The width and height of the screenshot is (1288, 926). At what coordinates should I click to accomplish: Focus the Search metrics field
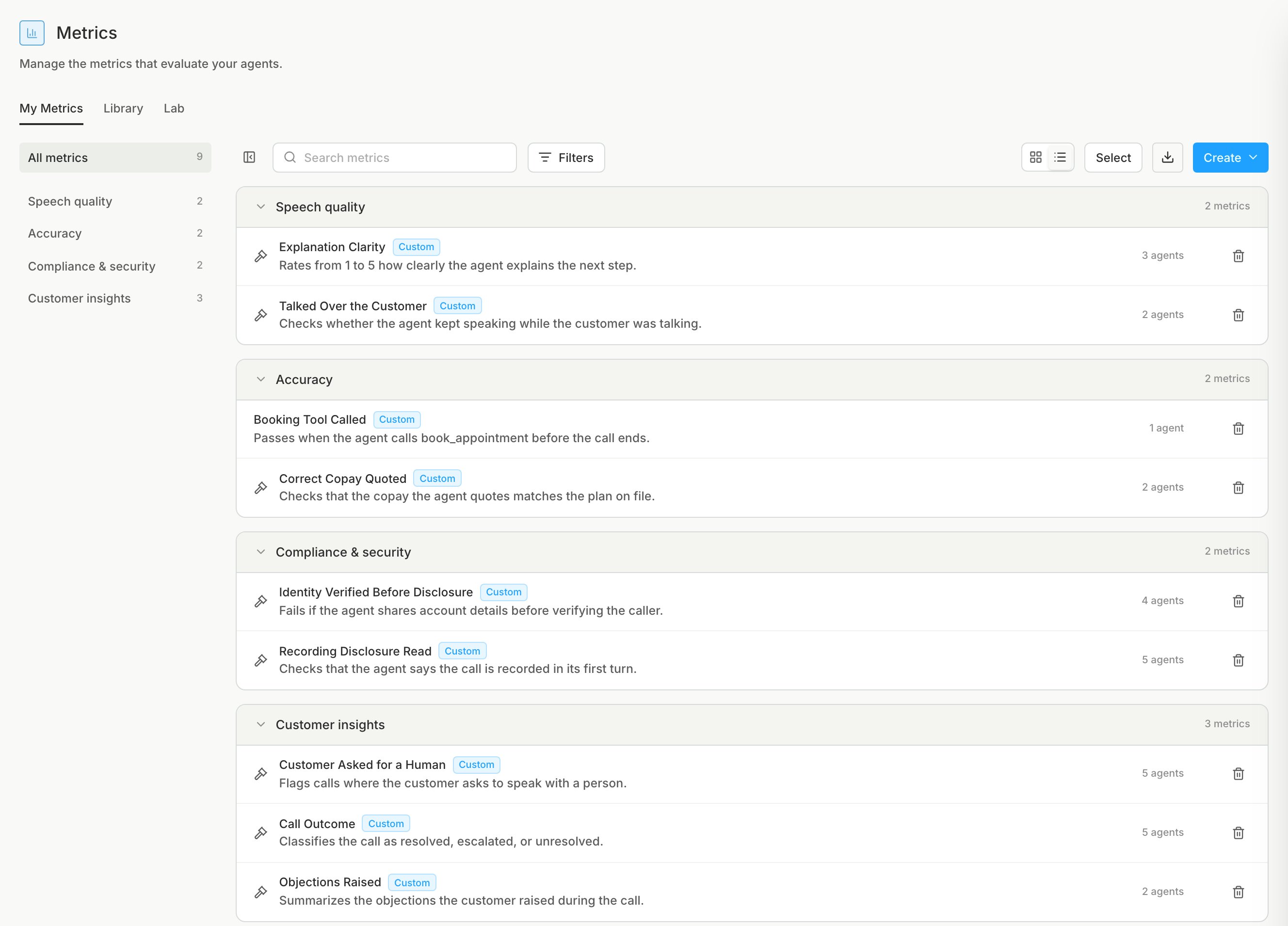click(x=394, y=157)
